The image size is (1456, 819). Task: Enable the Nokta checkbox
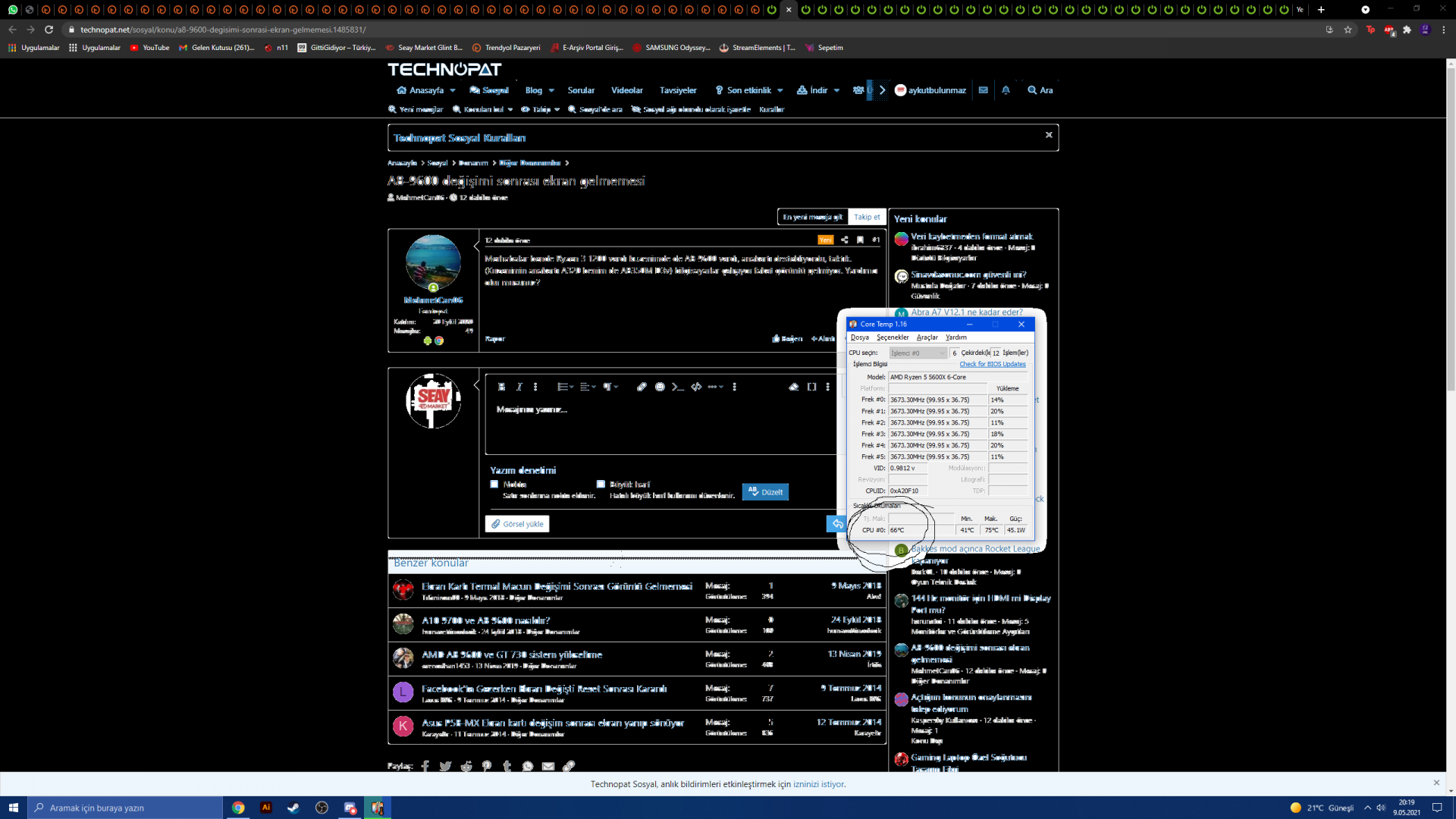(x=494, y=484)
